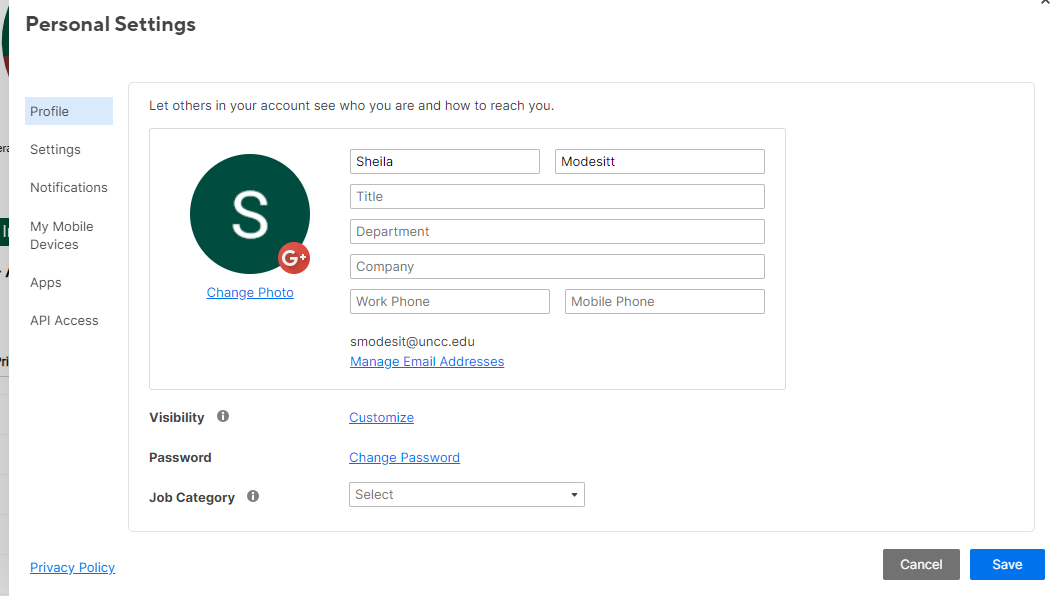Viewport: 1058px width, 596px height.
Task: Click the Cancel button
Action: pos(921,564)
